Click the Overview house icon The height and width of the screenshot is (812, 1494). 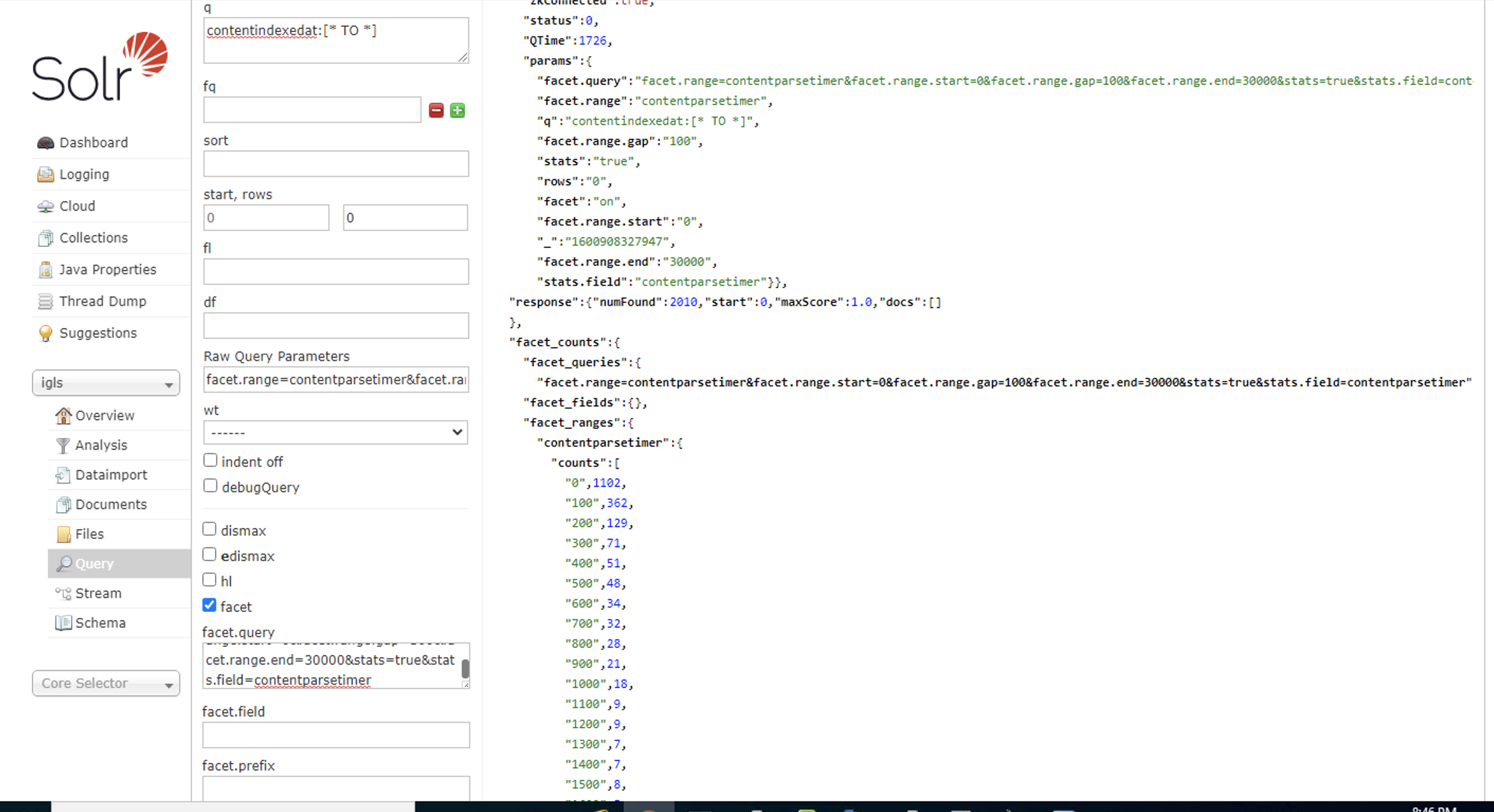click(62, 416)
